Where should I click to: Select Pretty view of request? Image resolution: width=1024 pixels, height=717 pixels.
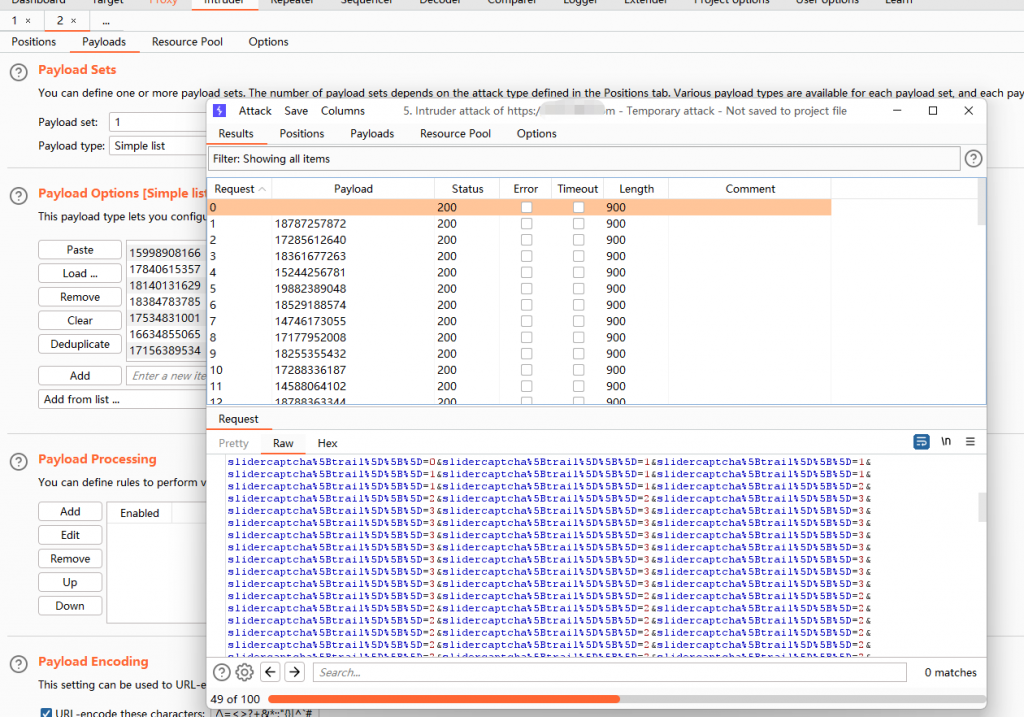point(233,443)
